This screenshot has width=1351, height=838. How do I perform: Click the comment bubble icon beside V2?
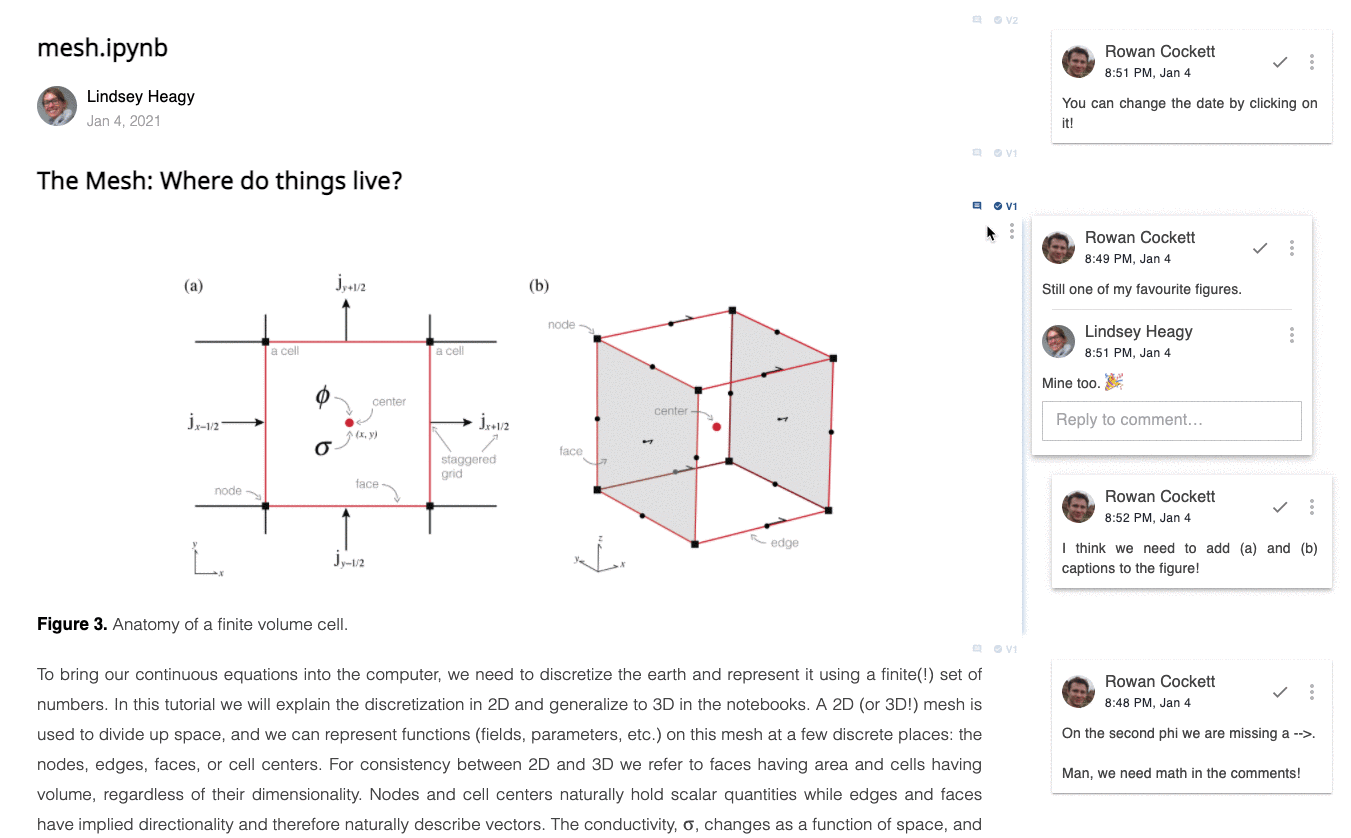coord(976,19)
